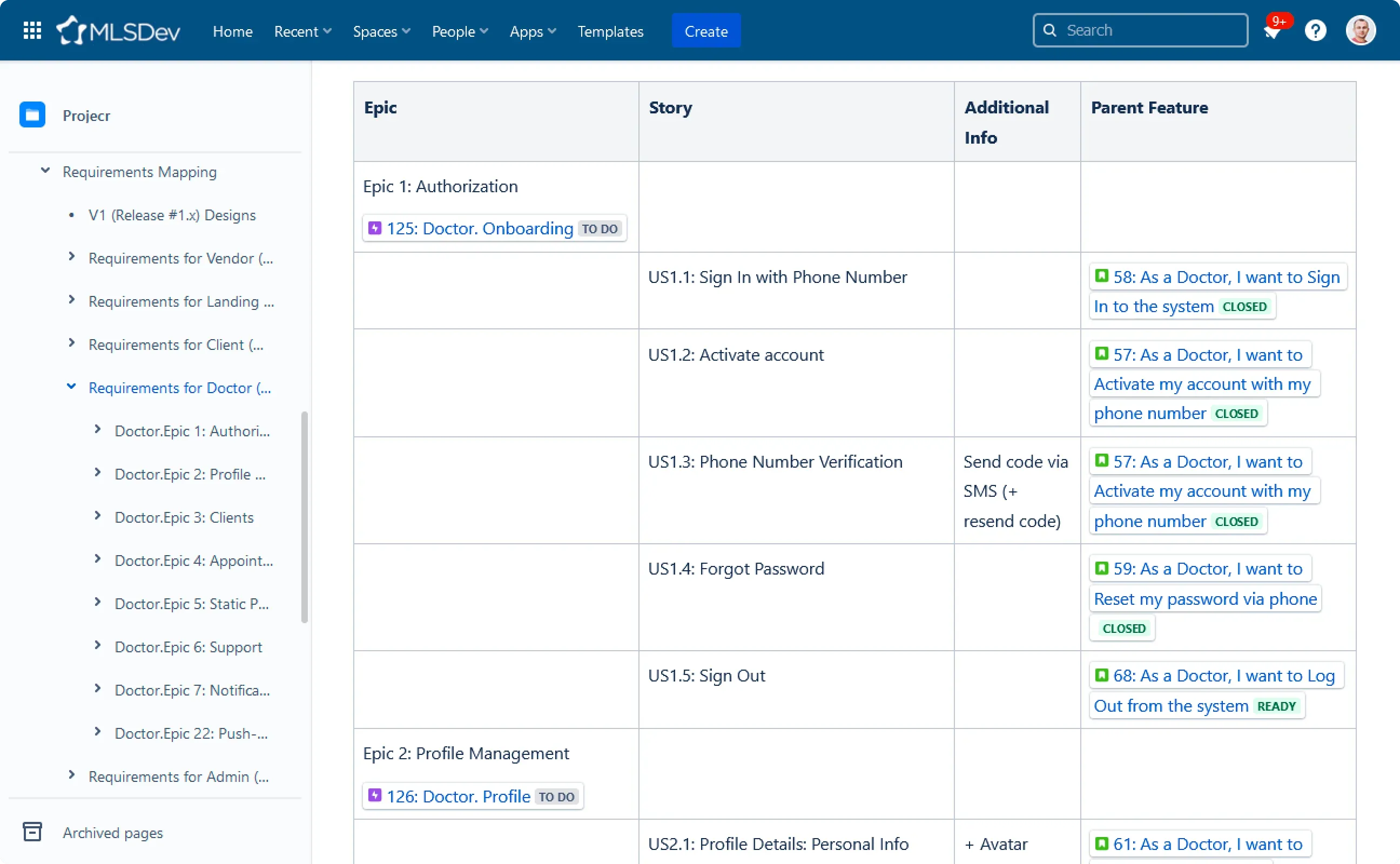
Task: Click the user avatar profile icon
Action: point(1361,30)
